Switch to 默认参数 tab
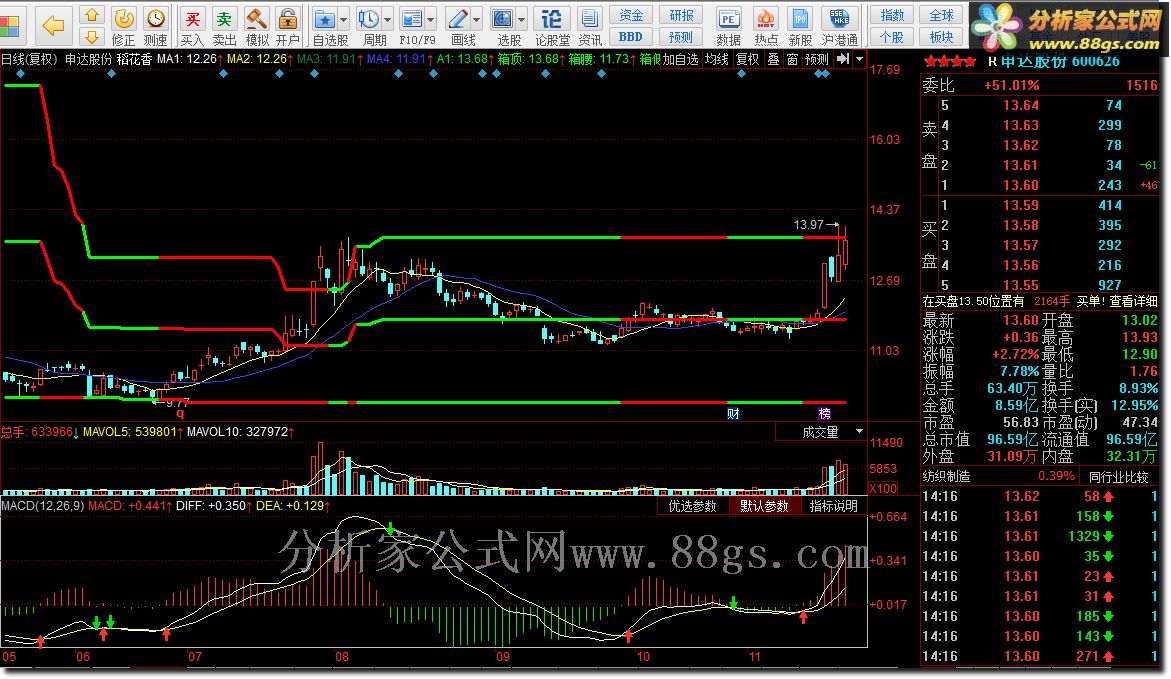Viewport: 1171px width, 679px height. tap(764, 506)
